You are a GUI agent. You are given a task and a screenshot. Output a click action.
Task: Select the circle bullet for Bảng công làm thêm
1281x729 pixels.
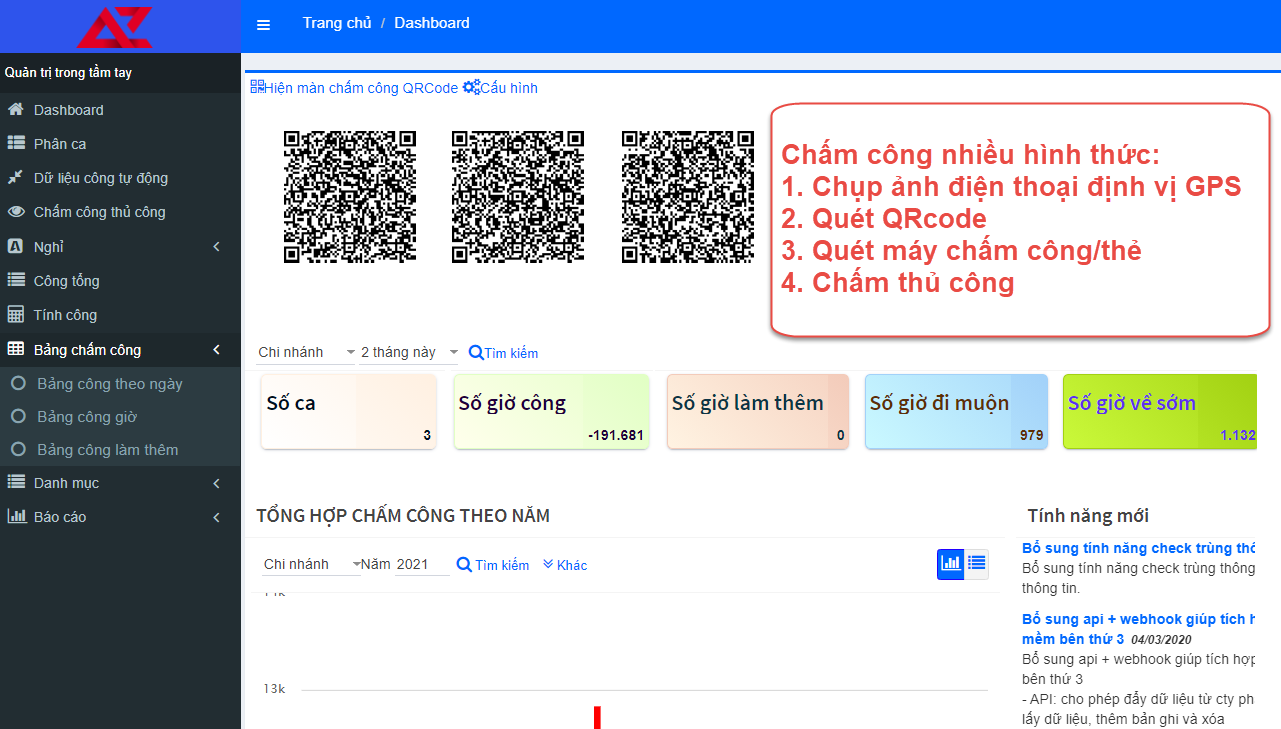[17, 449]
